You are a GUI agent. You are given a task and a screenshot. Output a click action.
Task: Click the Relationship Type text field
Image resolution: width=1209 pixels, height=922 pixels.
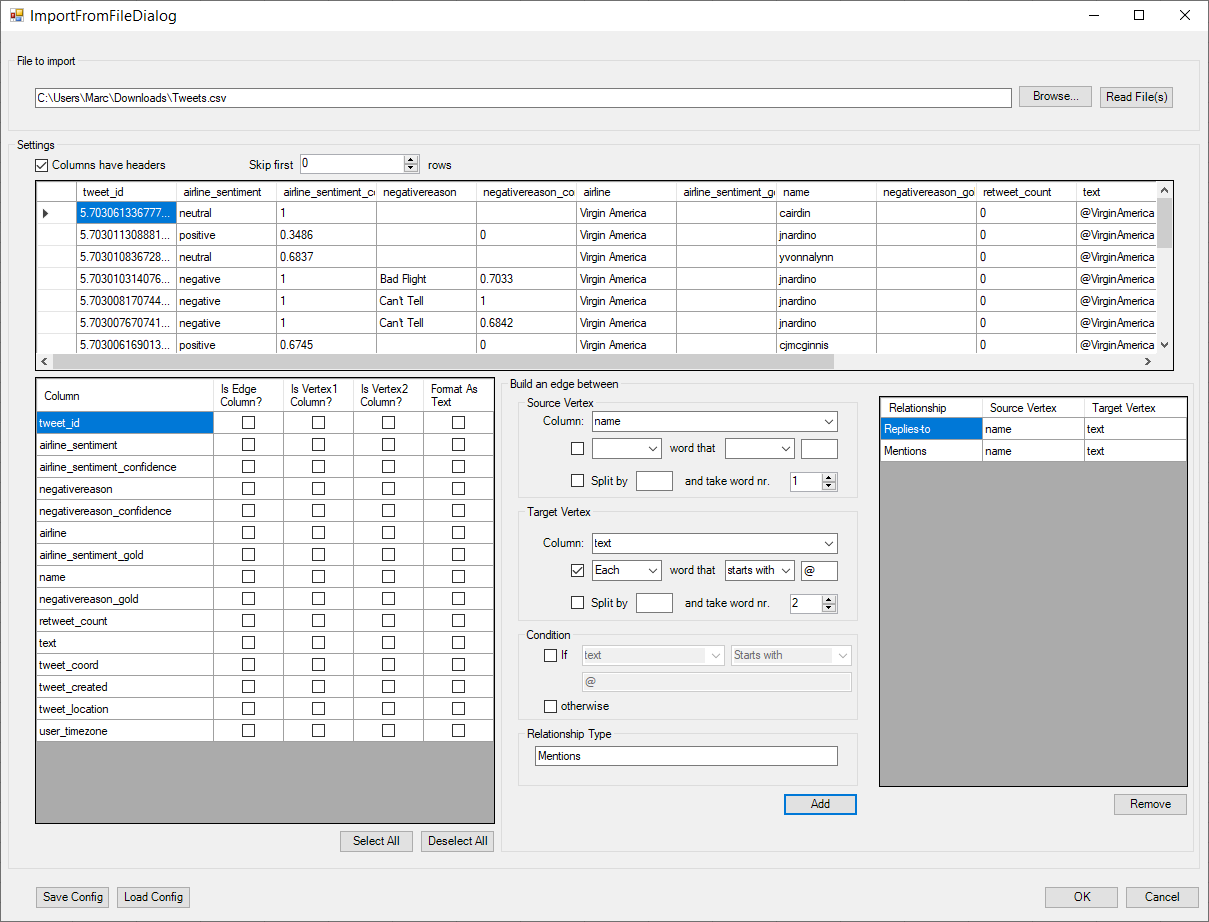pyautogui.click(x=686, y=756)
